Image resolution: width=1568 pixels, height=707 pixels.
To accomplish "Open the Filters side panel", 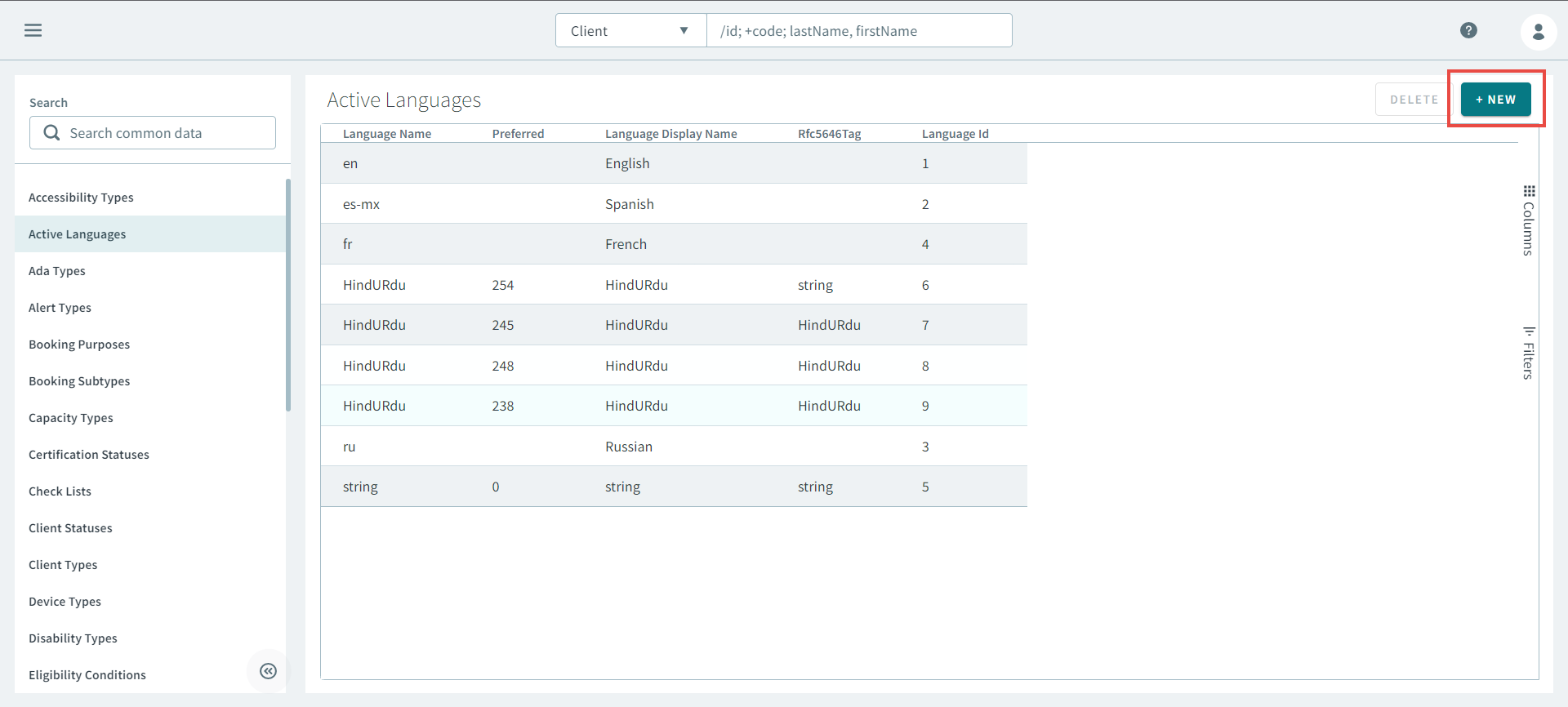I will [1529, 353].
